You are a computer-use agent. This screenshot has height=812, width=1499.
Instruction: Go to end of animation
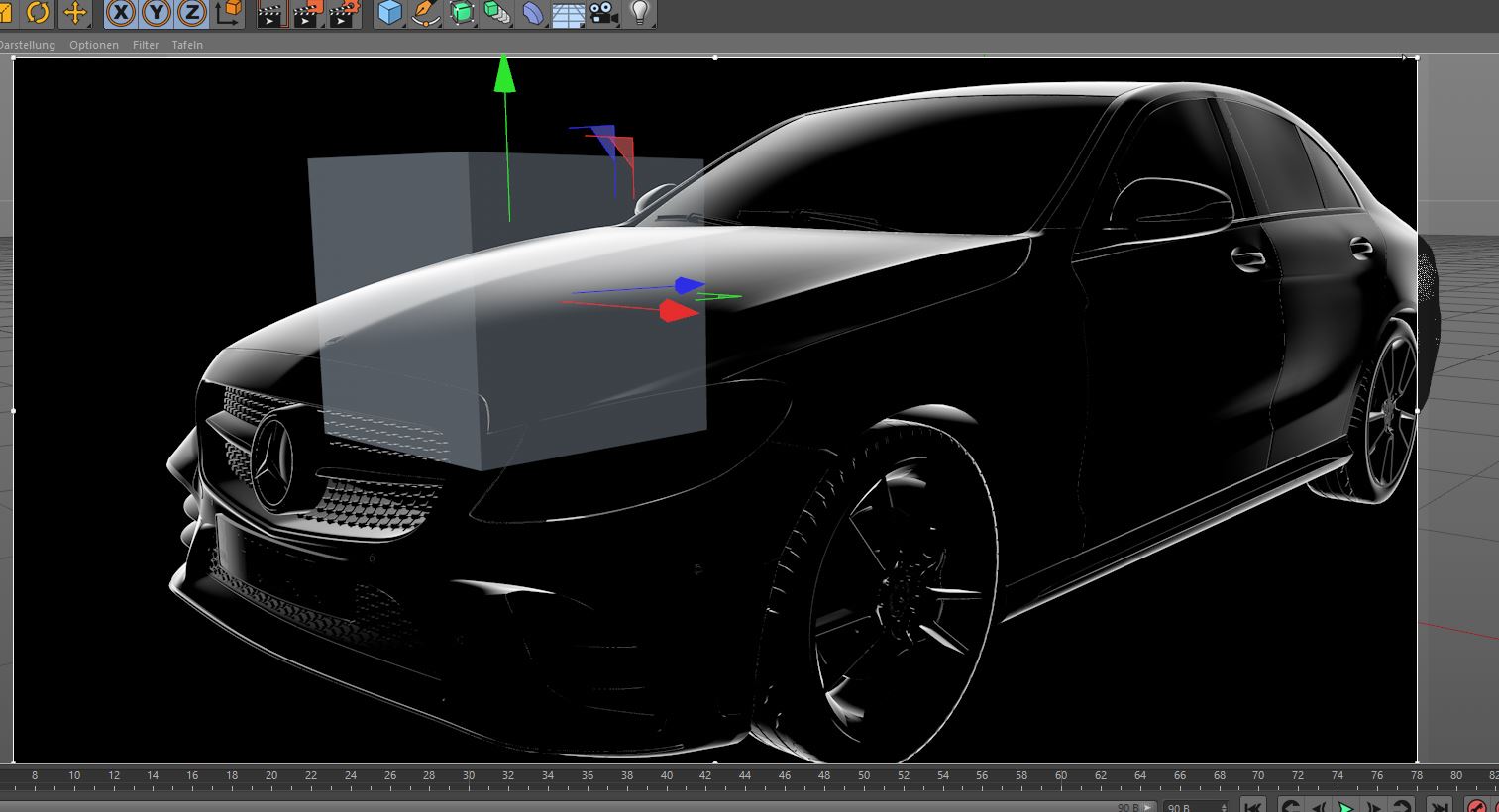point(1439,806)
